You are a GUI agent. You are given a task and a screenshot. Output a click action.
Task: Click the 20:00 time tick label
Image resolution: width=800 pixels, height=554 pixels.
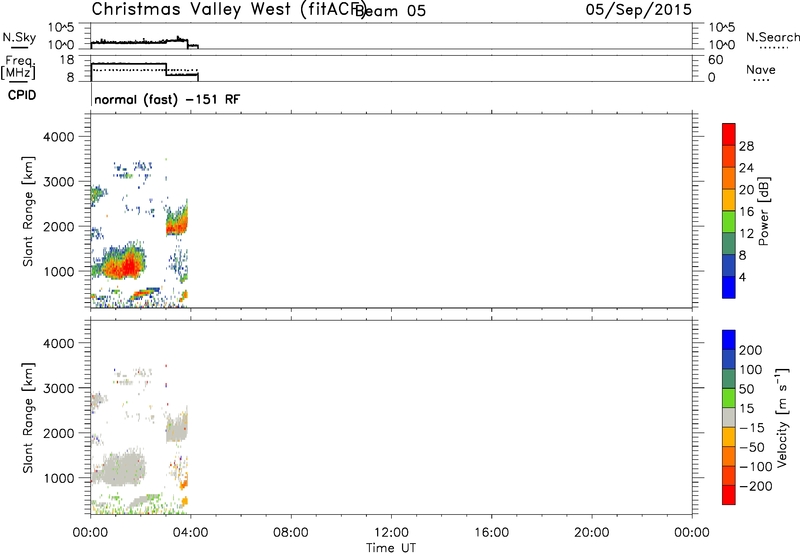[x=591, y=533]
